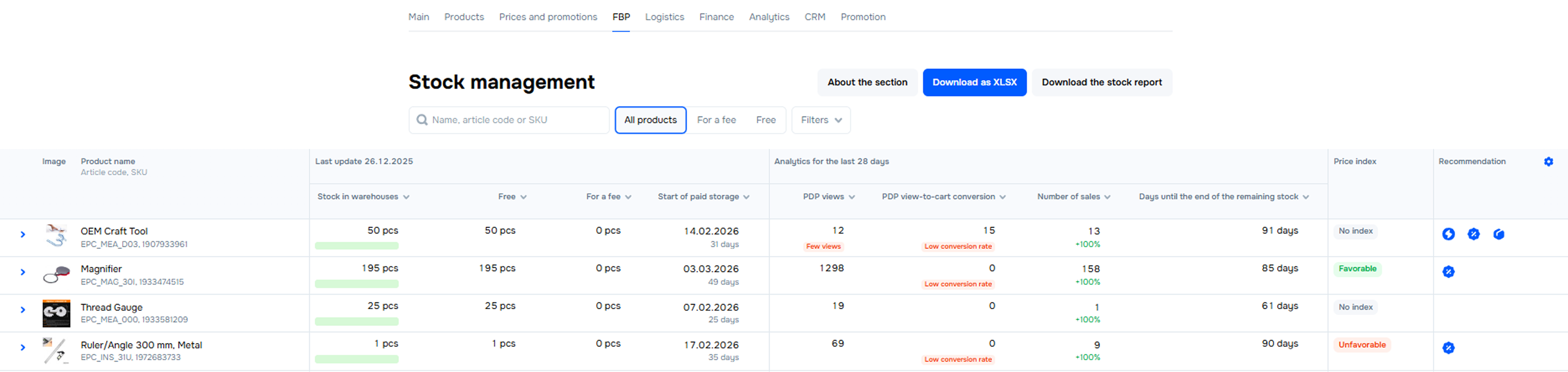Image resolution: width=1568 pixels, height=372 pixels.
Task: Open the Analytics tab
Action: (769, 17)
